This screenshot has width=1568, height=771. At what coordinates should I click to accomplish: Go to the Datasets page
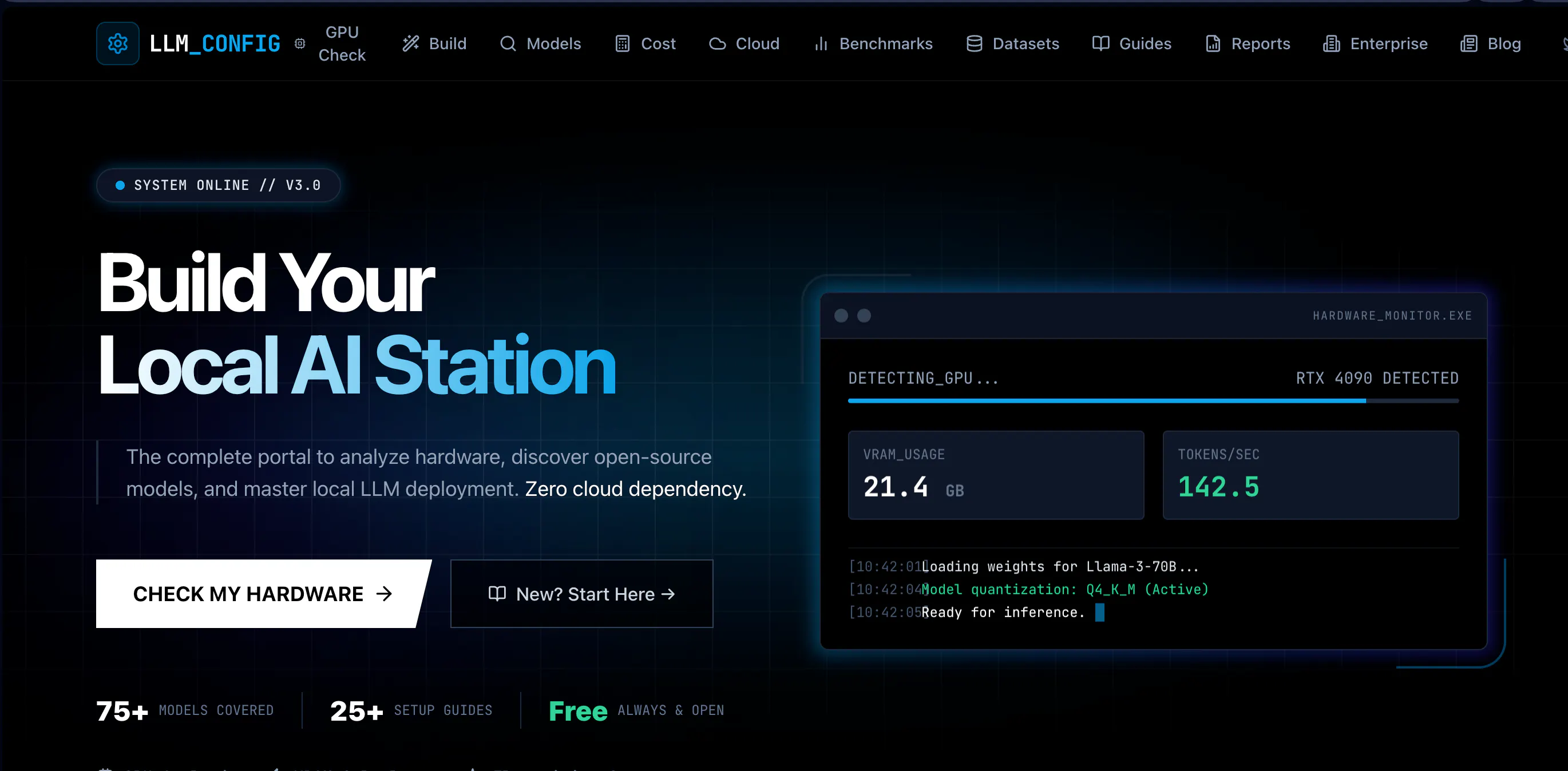point(1025,44)
